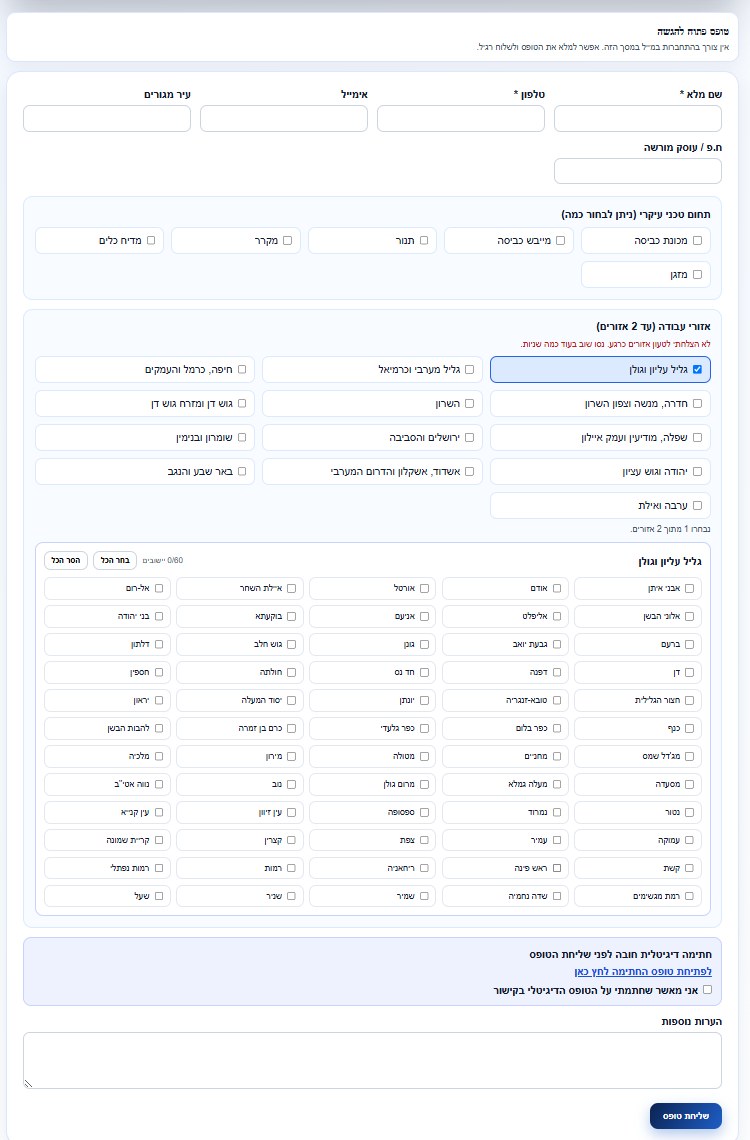The image size is (750, 1140).
Task: Check the אבני איתן town
Action: [689, 589]
